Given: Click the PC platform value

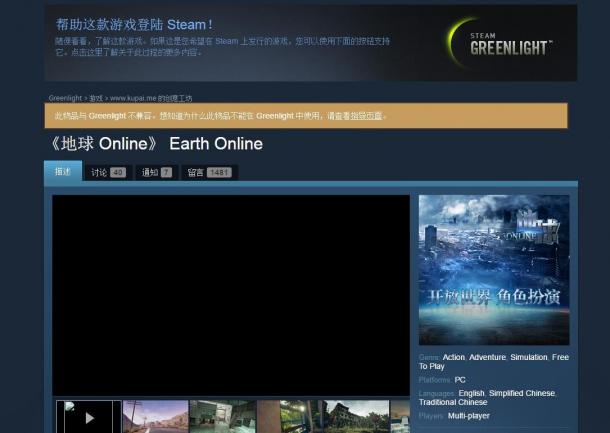Looking at the screenshot, I should (460, 380).
